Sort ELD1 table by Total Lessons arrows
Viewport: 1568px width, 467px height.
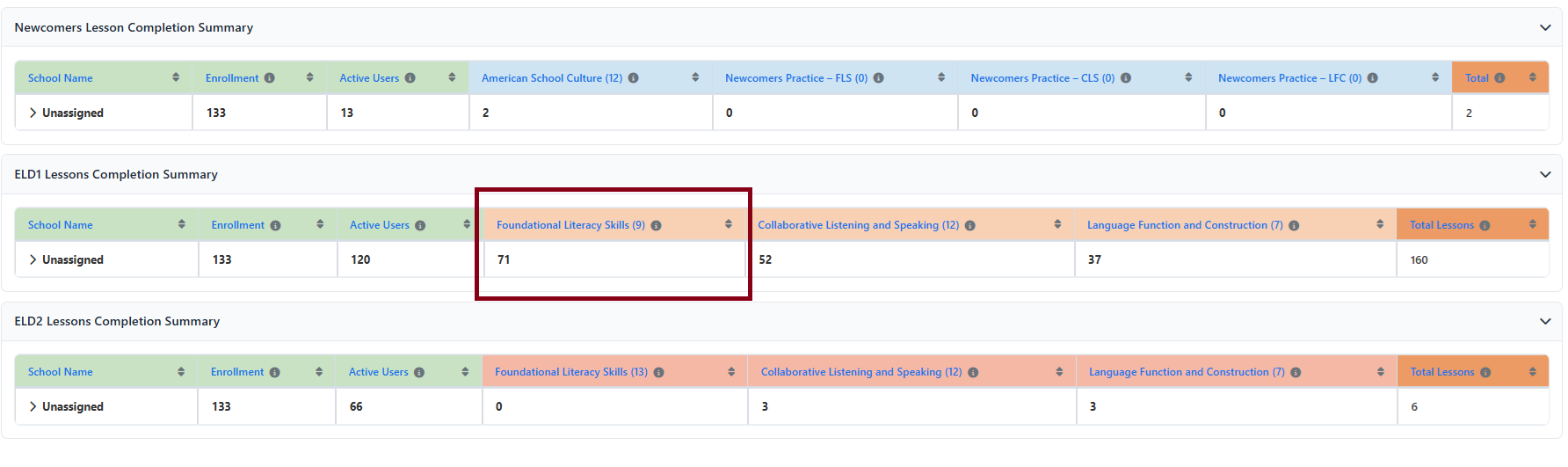[x=1533, y=224]
